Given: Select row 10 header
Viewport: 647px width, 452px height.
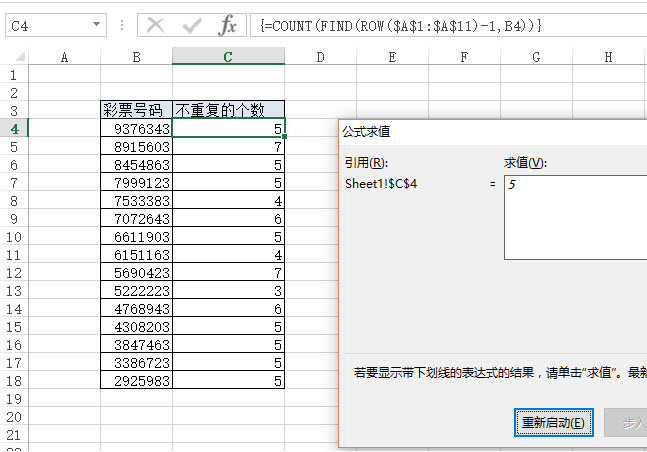Looking at the screenshot, I should click(14, 237).
